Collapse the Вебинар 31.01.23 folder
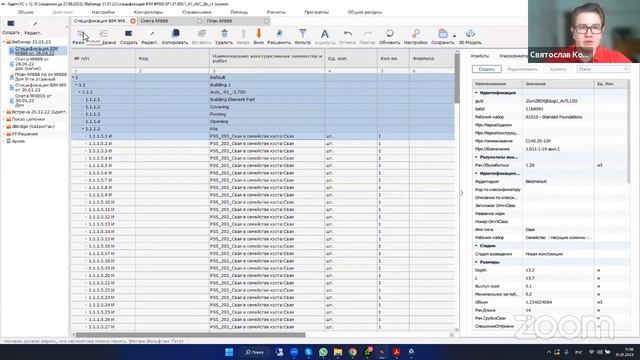The image size is (640, 360). [4, 42]
